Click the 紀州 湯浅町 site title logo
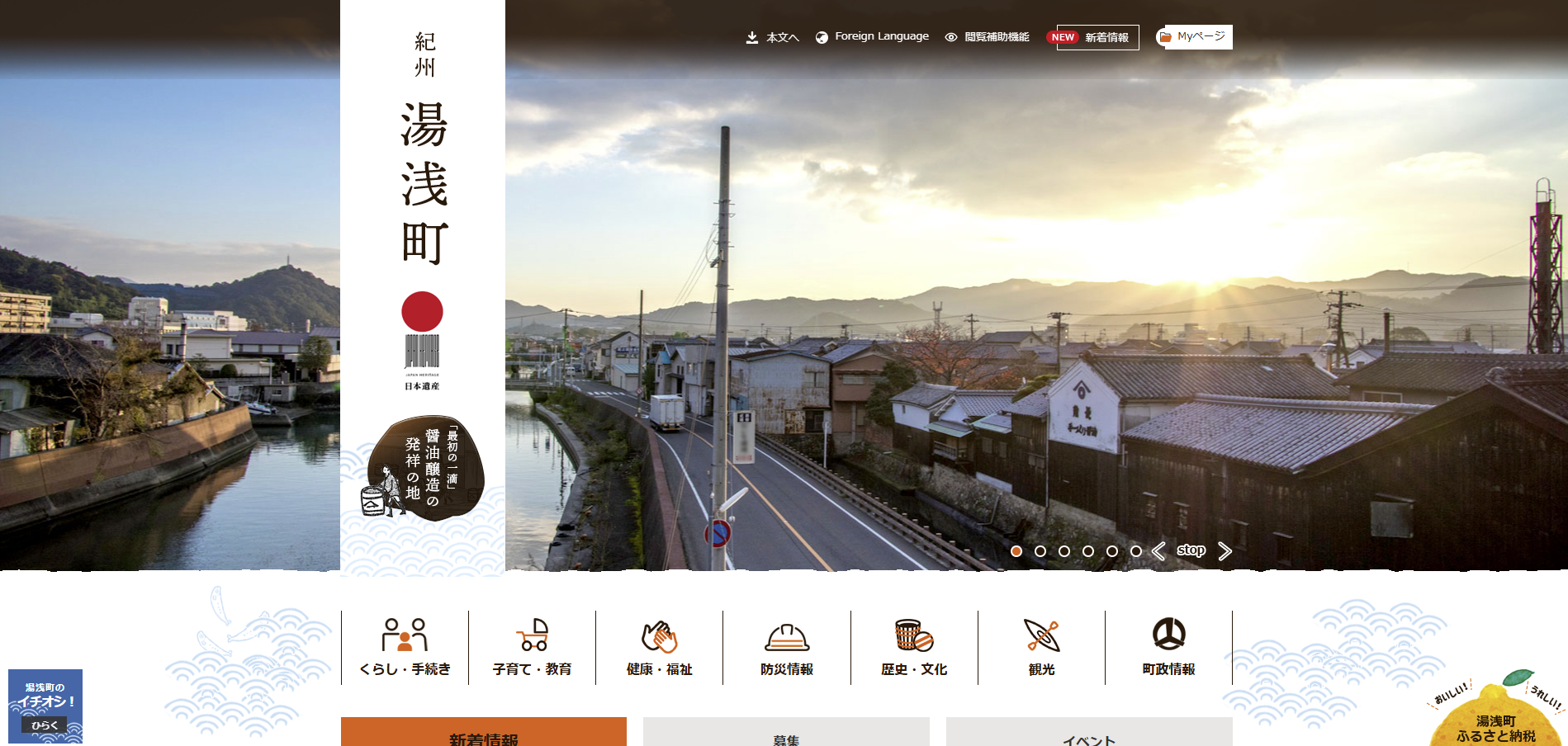 tap(424, 149)
